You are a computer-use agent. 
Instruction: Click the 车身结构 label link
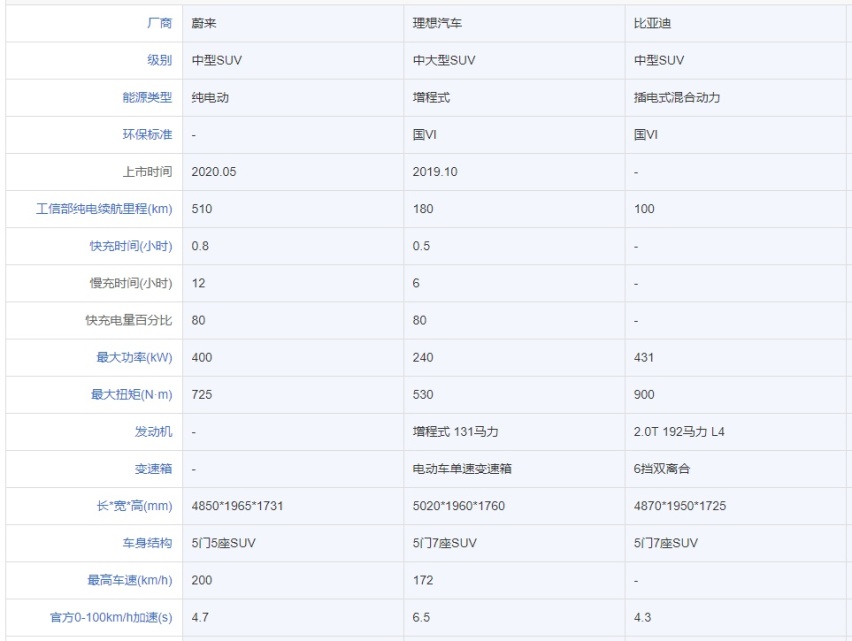[147, 543]
